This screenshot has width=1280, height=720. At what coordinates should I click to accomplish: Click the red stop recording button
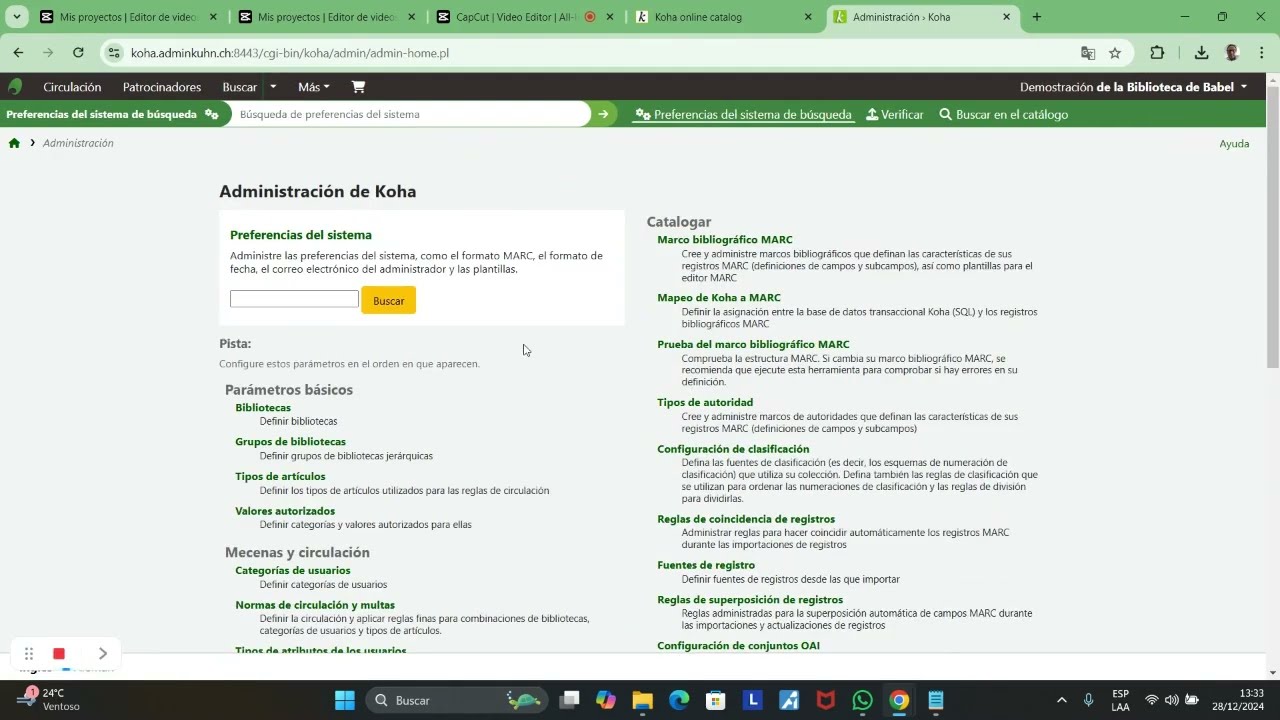[x=59, y=654]
